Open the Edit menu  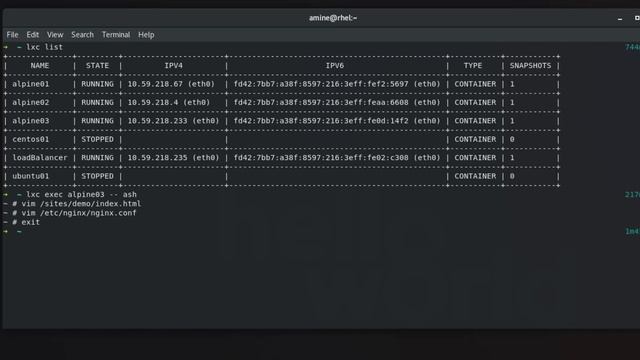coord(33,35)
